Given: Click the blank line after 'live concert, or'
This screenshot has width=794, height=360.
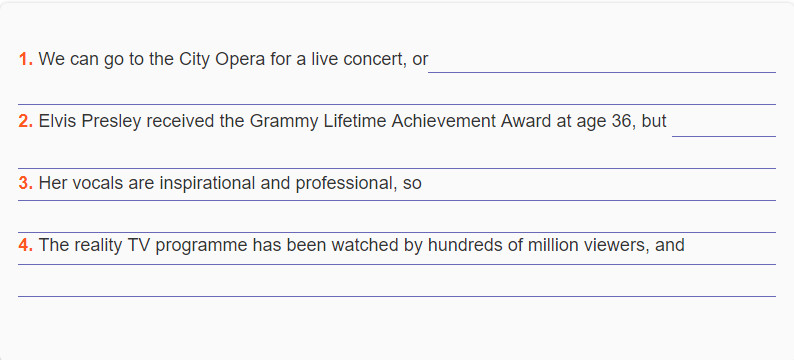Looking at the screenshot, I should coord(602,63).
